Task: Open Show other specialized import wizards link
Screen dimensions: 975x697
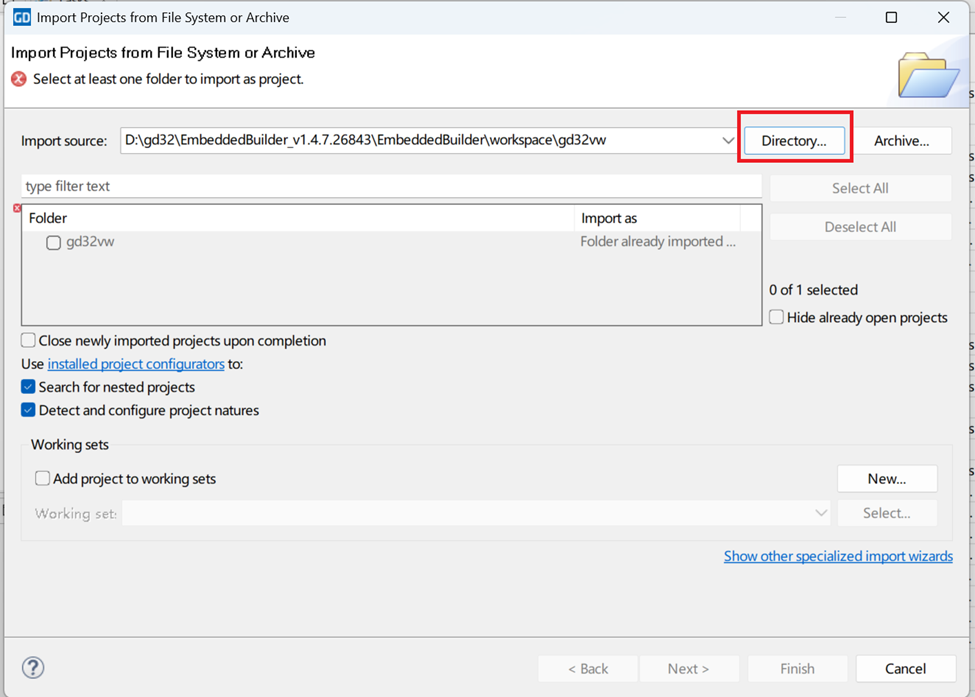Action: coord(838,556)
